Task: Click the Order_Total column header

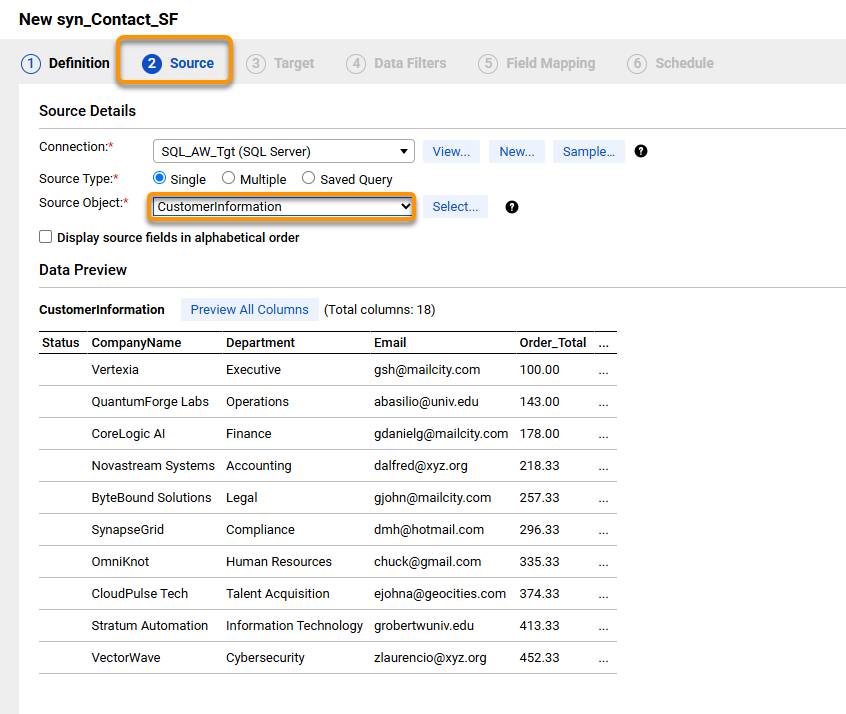Action: [x=552, y=343]
